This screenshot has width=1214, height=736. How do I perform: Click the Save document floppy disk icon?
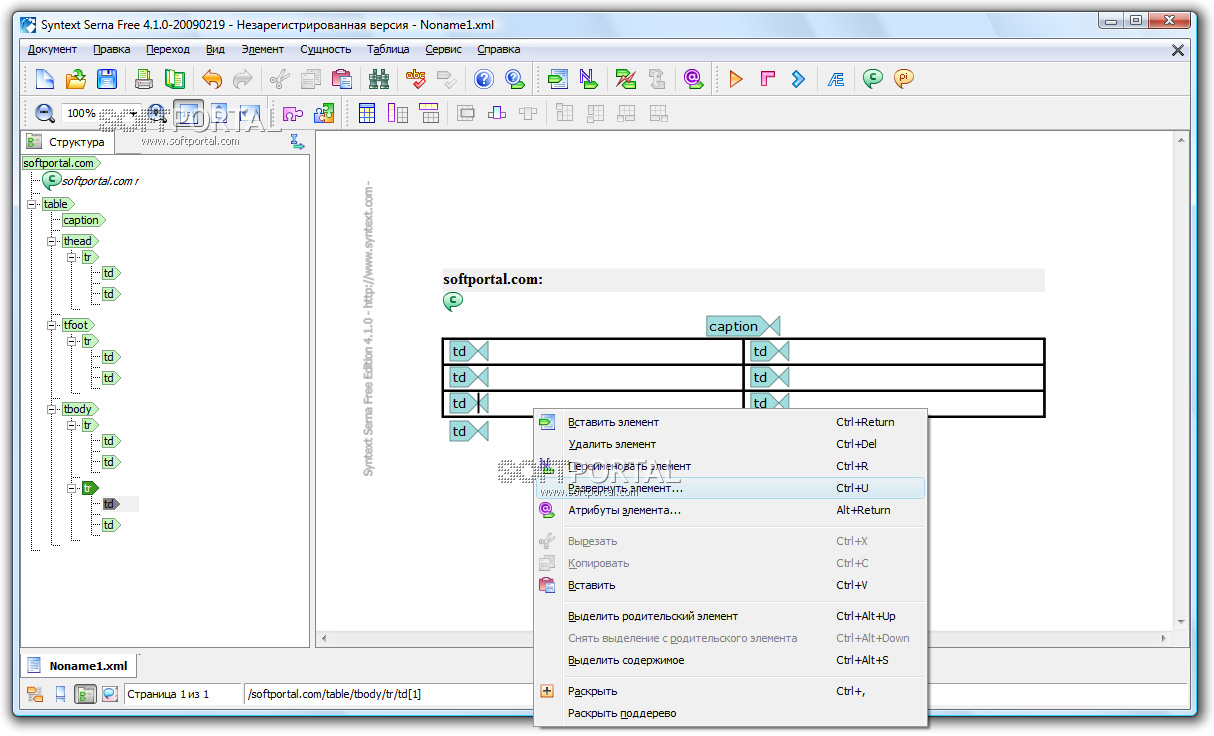pos(106,79)
